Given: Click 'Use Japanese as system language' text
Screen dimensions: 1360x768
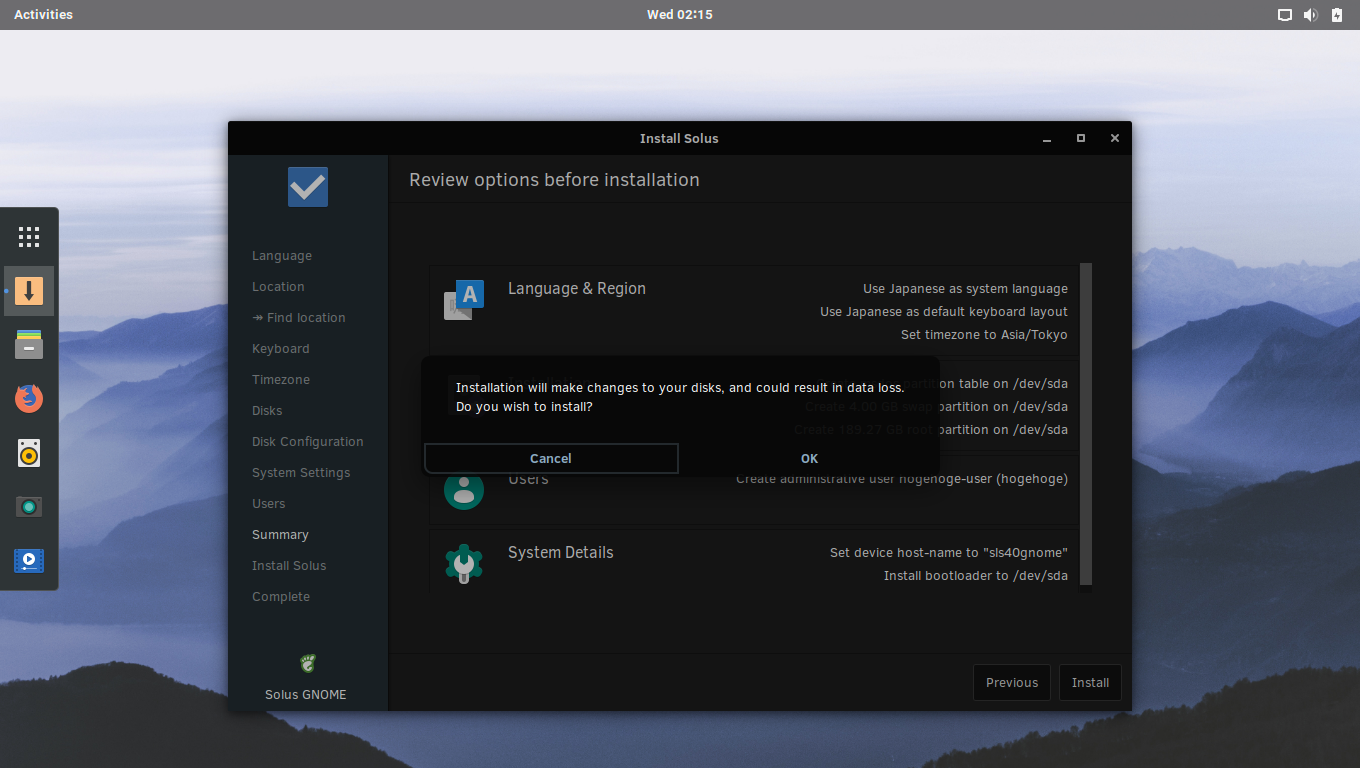Looking at the screenshot, I should pyautogui.click(x=965, y=289).
